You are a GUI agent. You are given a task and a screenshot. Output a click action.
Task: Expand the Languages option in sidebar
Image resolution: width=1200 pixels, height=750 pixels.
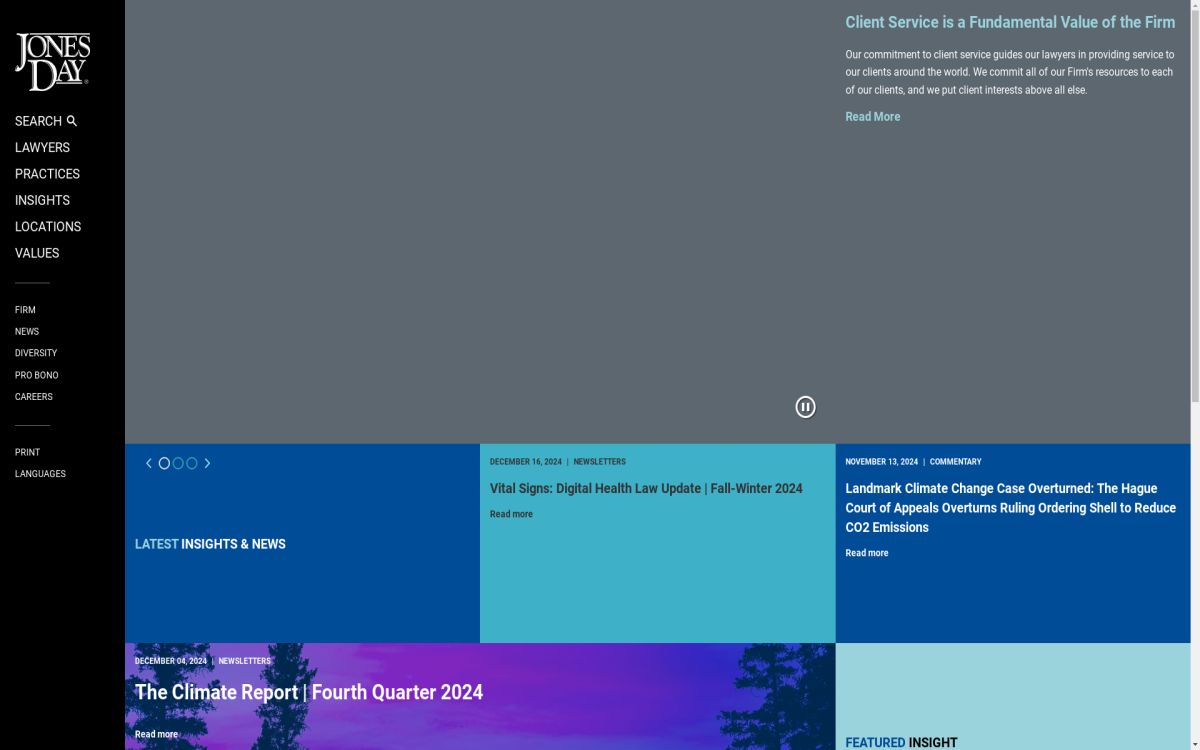pos(40,474)
